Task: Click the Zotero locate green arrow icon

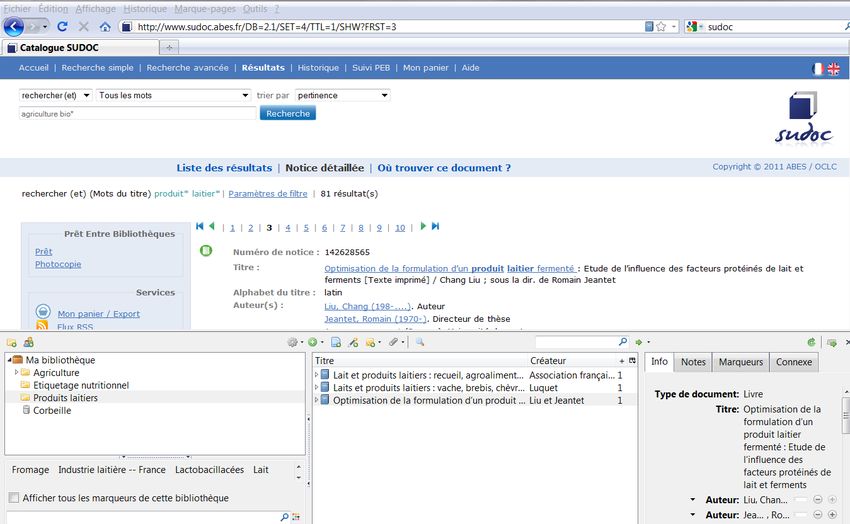Action: pyautogui.click(x=639, y=342)
